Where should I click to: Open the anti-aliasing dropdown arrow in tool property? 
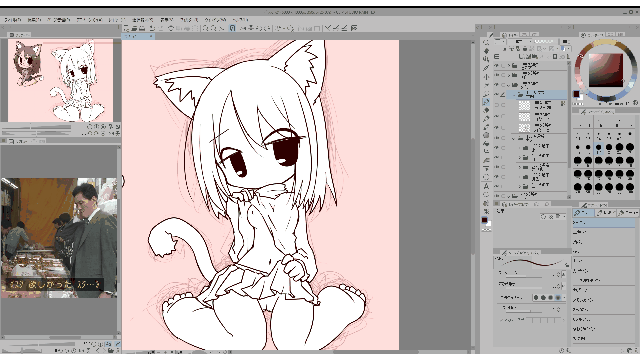point(564,298)
